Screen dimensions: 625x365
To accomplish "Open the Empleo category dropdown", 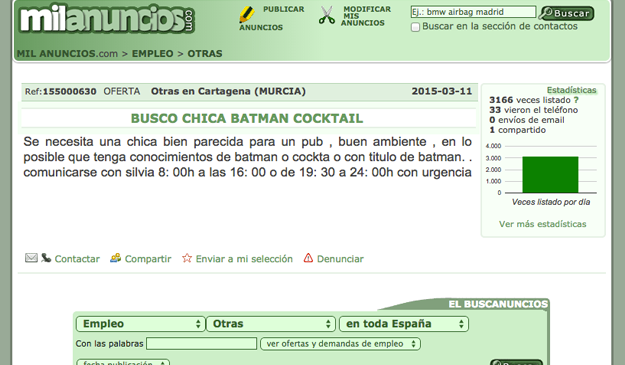I will click(141, 324).
